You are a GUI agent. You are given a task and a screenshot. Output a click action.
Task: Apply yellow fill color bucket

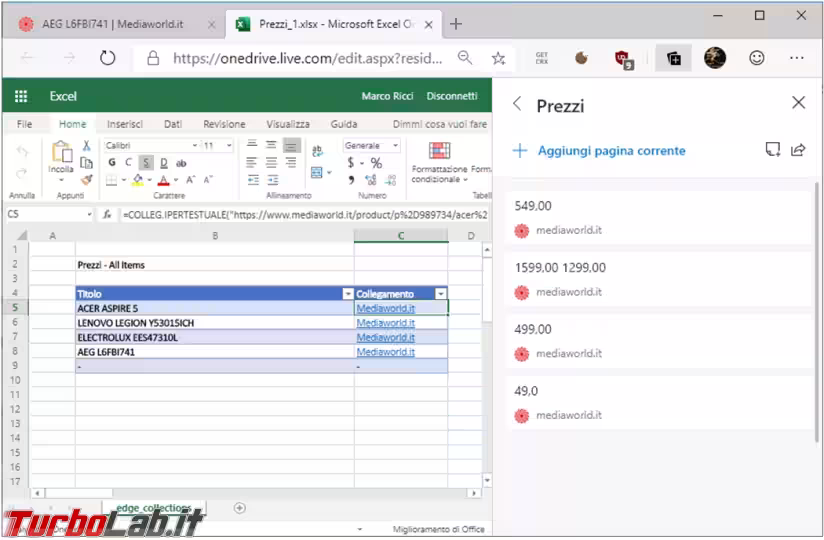(x=138, y=180)
